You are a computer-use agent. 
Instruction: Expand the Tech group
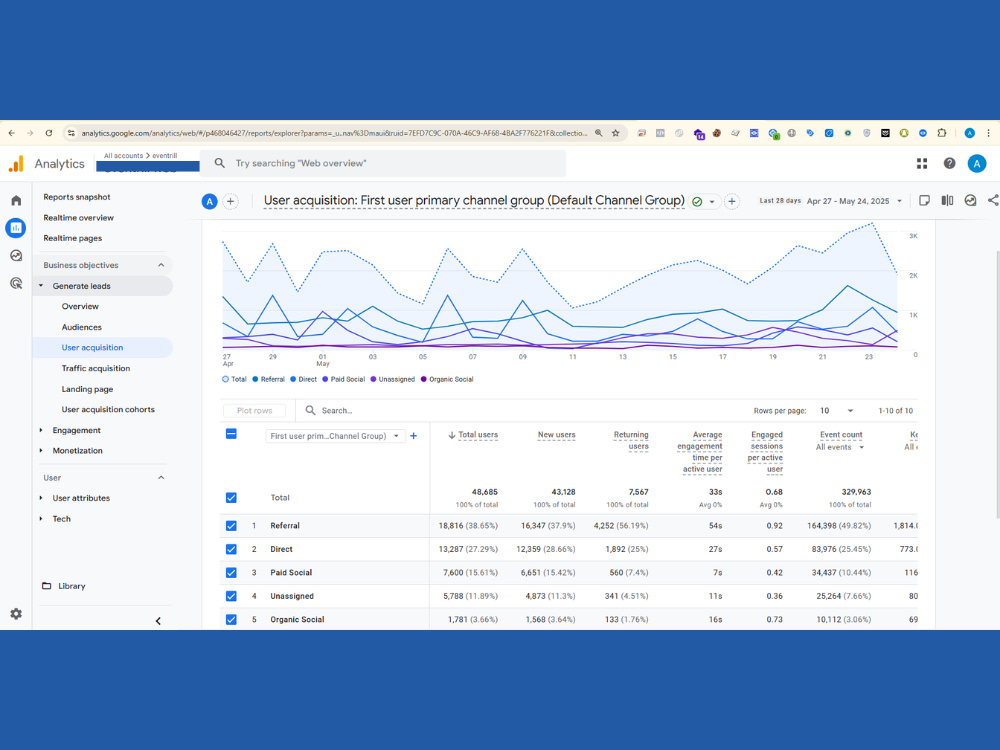click(x=41, y=519)
